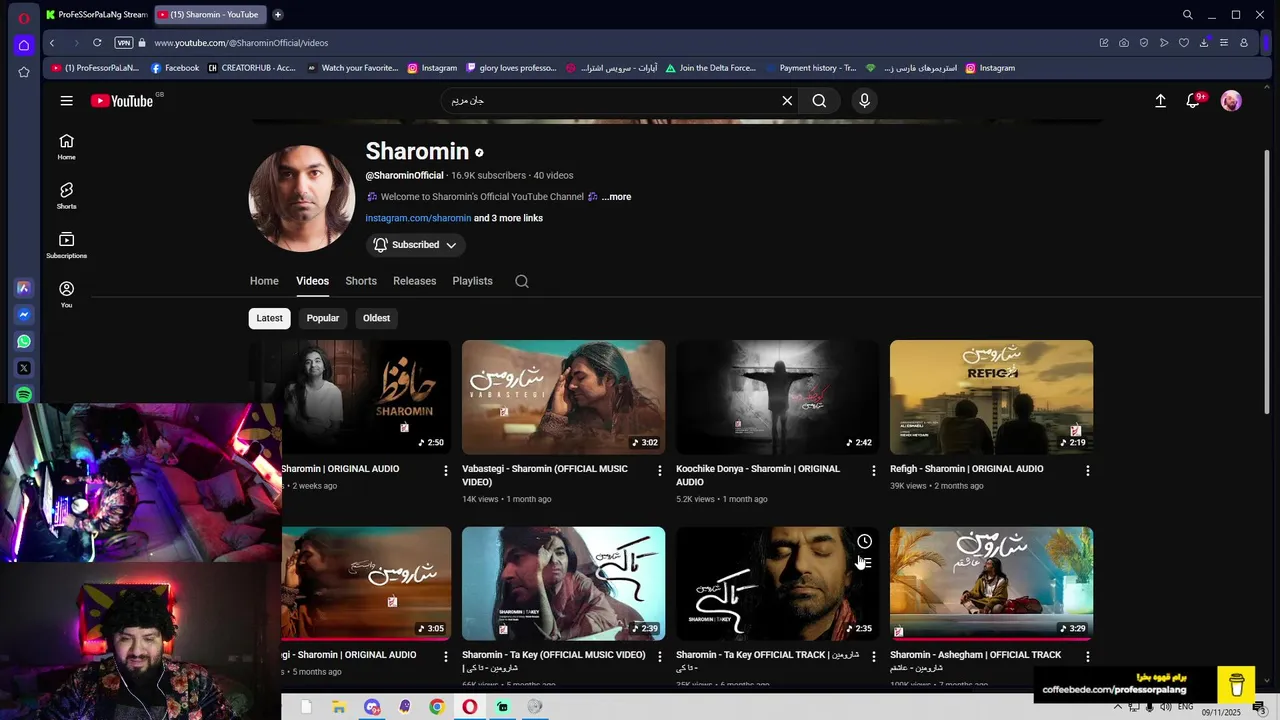Expand channel description with ...more
The image size is (1280, 720).
(x=617, y=197)
